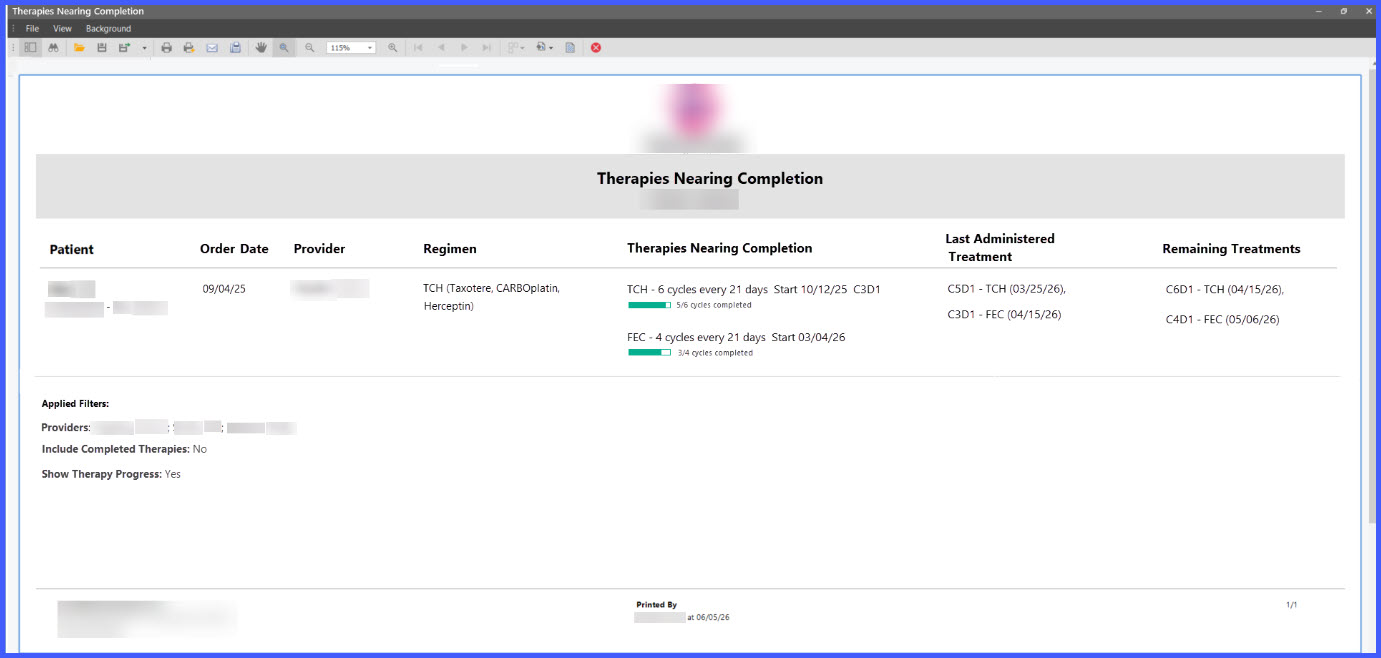Click the export document icon
Viewport: 1381px width, 658px height.
tap(124, 47)
